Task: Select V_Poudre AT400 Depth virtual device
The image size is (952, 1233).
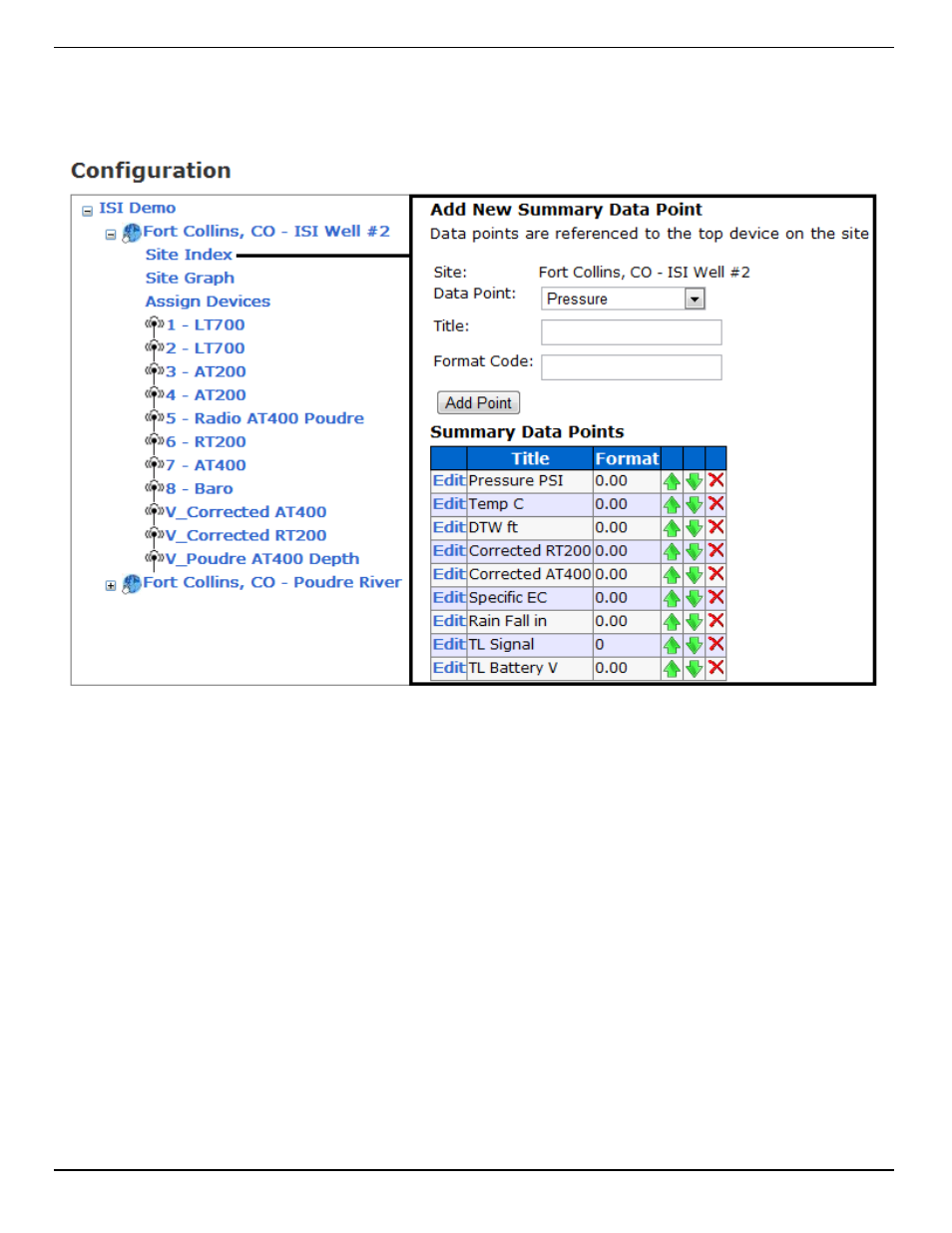Action: [262, 559]
